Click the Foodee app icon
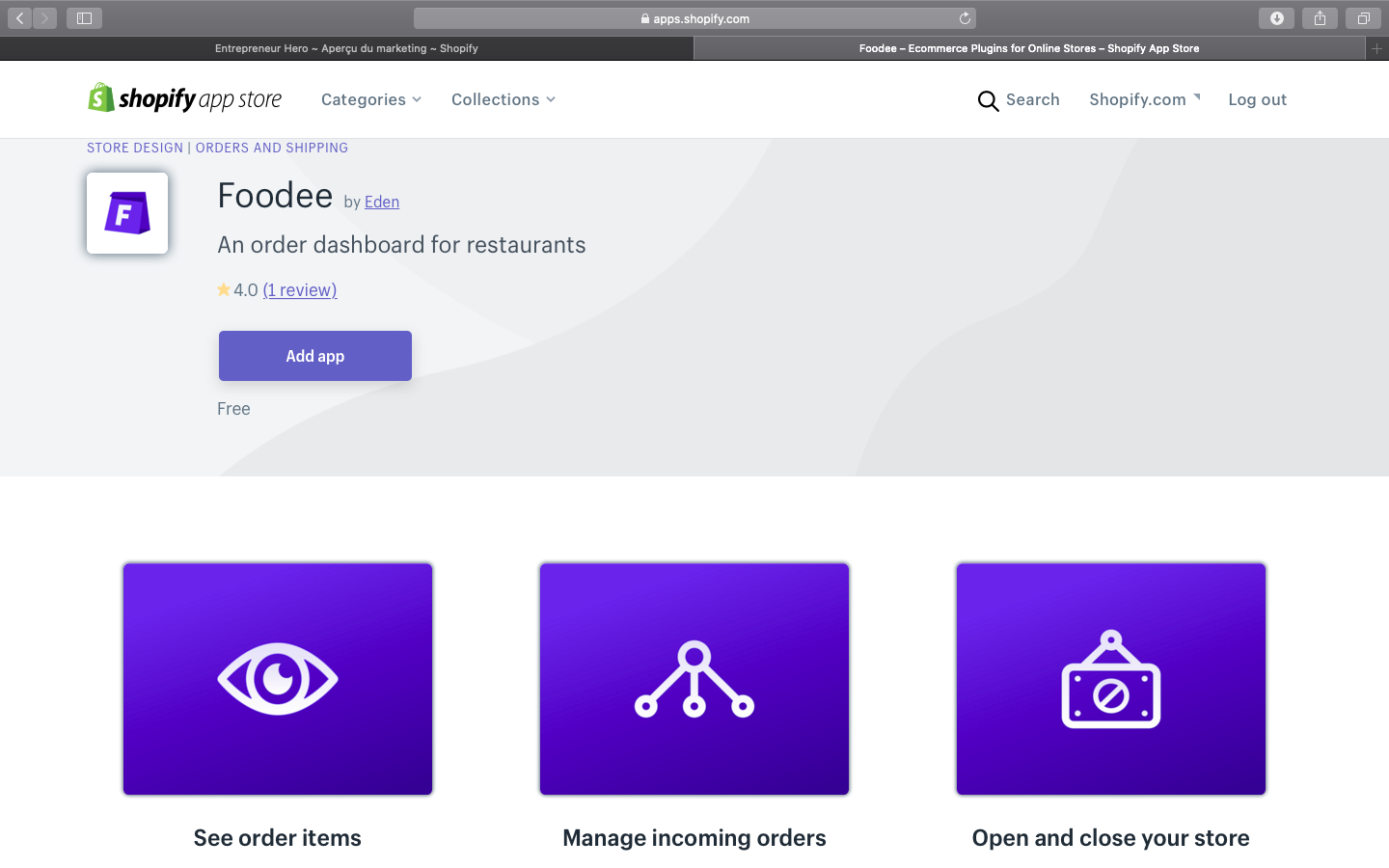The width and height of the screenshot is (1389, 868). click(127, 213)
